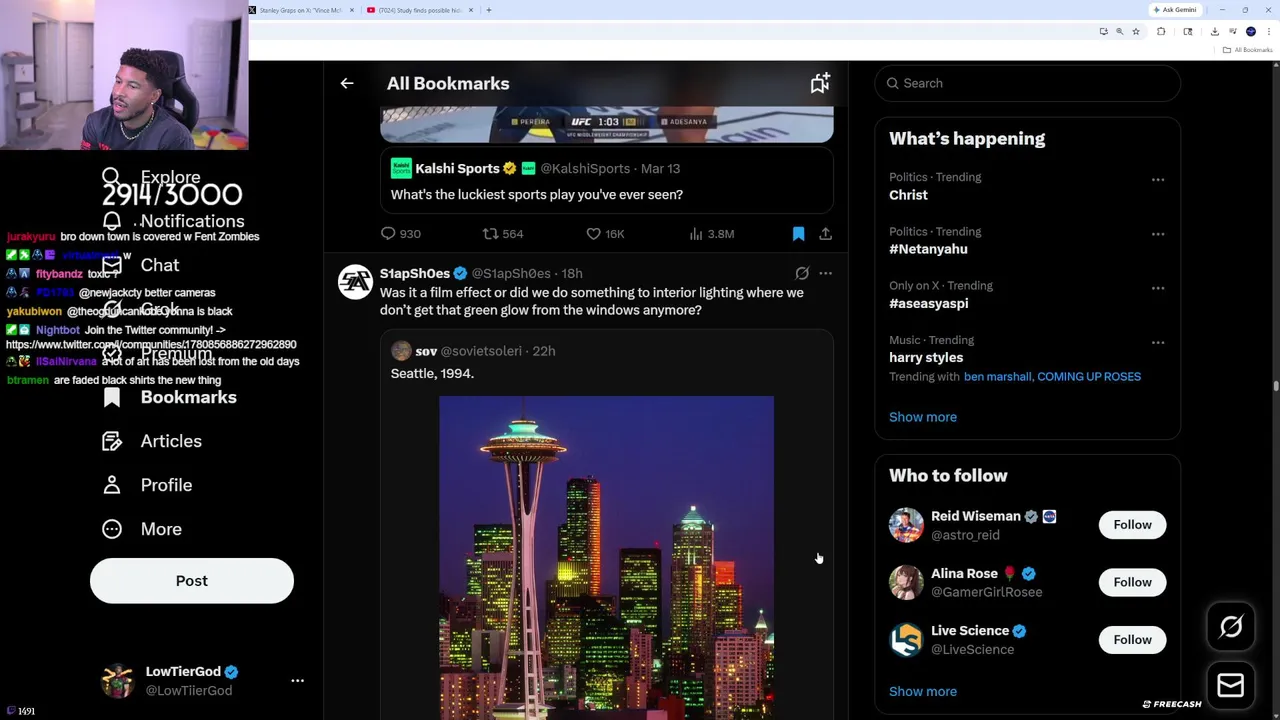The width and height of the screenshot is (1280, 720).
Task: Remove bookmark from the Kalshi Sports post
Action: (x=798, y=233)
